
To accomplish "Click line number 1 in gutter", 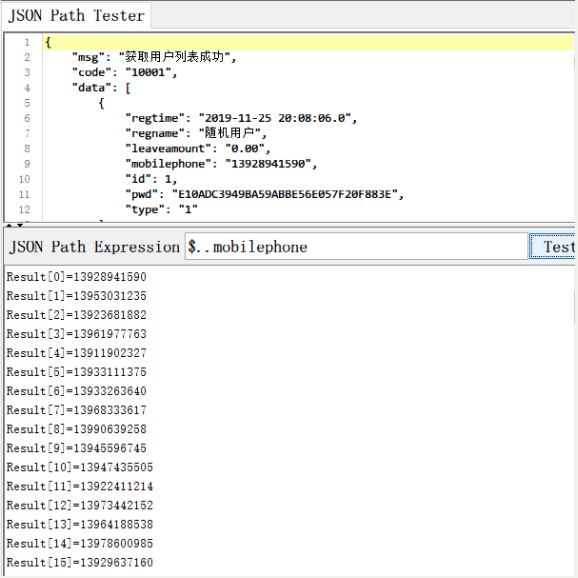I will [27, 42].
